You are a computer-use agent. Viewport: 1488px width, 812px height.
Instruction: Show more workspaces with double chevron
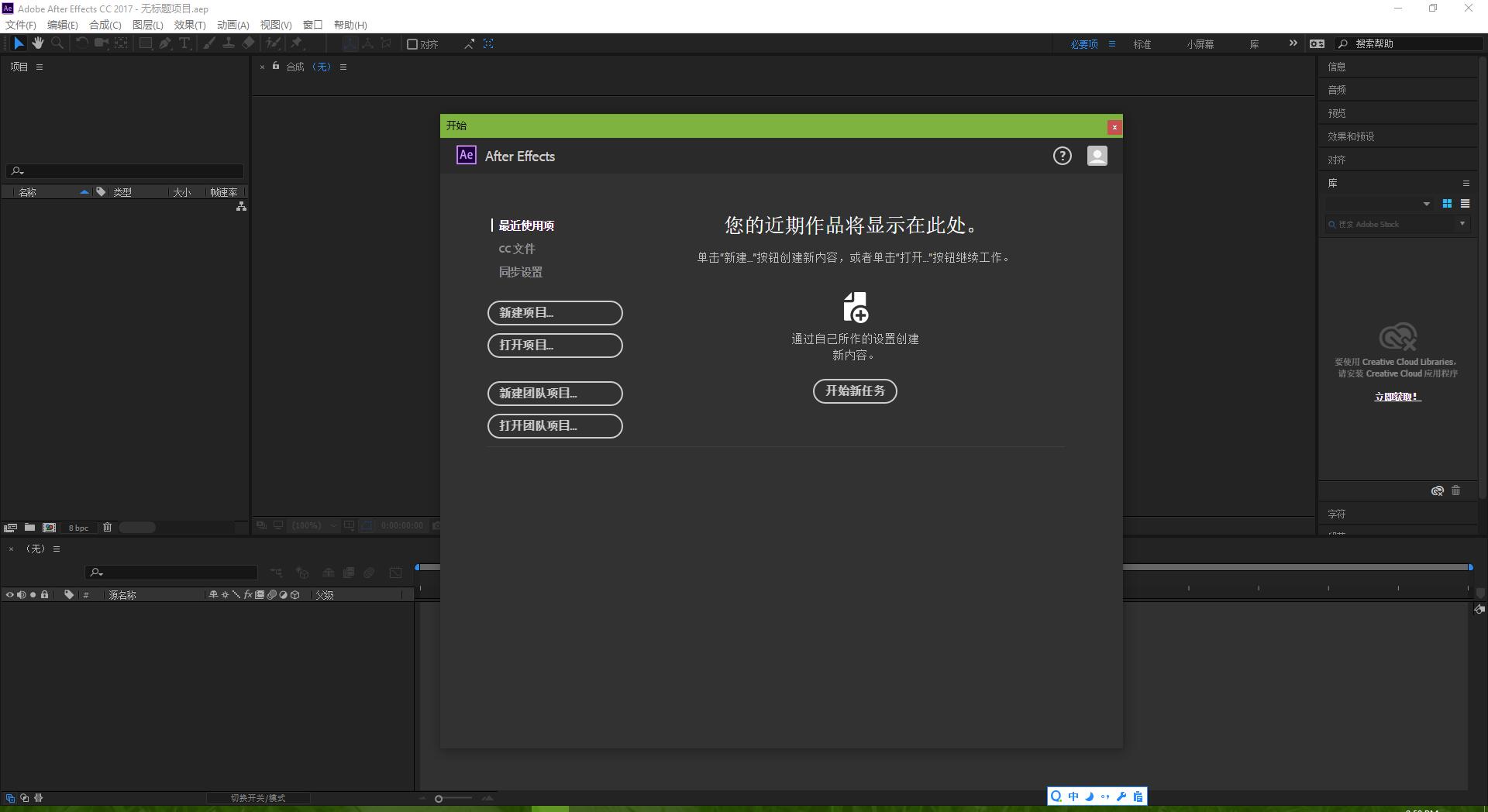pos(1293,43)
